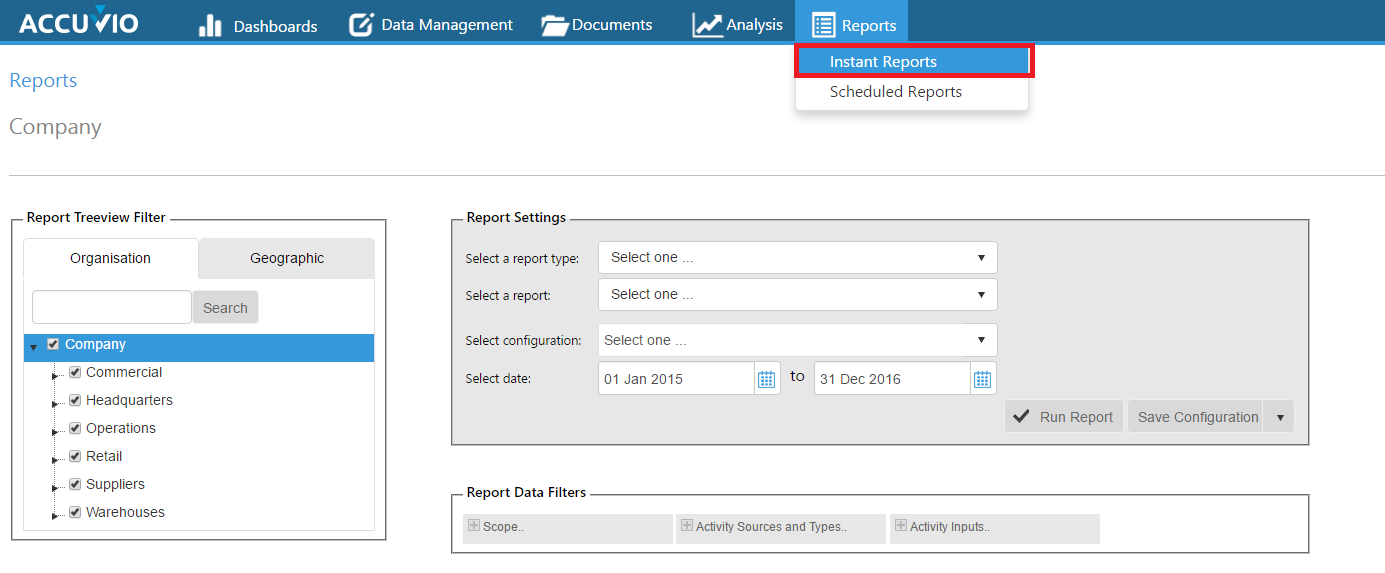
Task: Expand the Activity Inputs filter
Action: coord(995,527)
